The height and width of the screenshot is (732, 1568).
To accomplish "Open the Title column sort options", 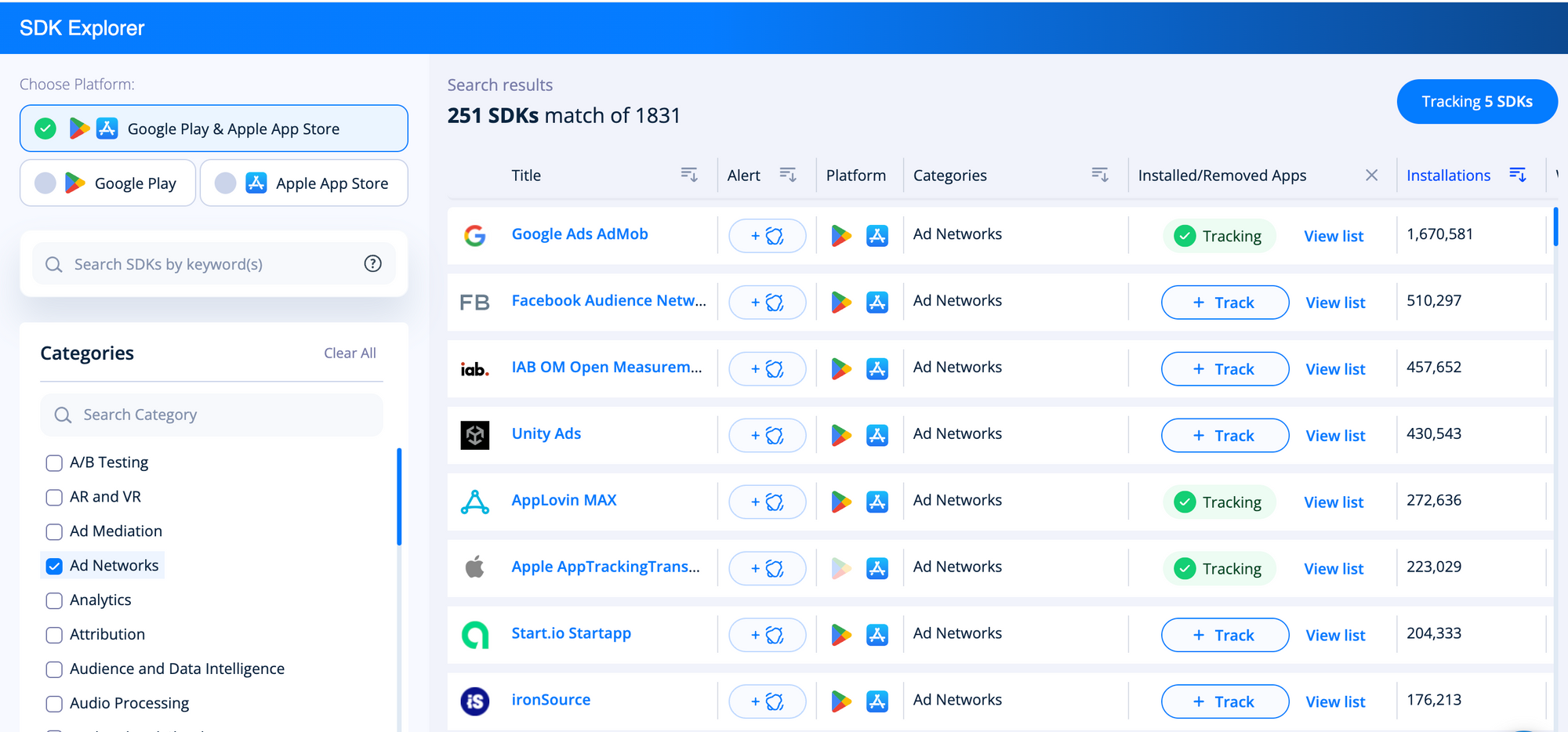I will click(x=688, y=175).
